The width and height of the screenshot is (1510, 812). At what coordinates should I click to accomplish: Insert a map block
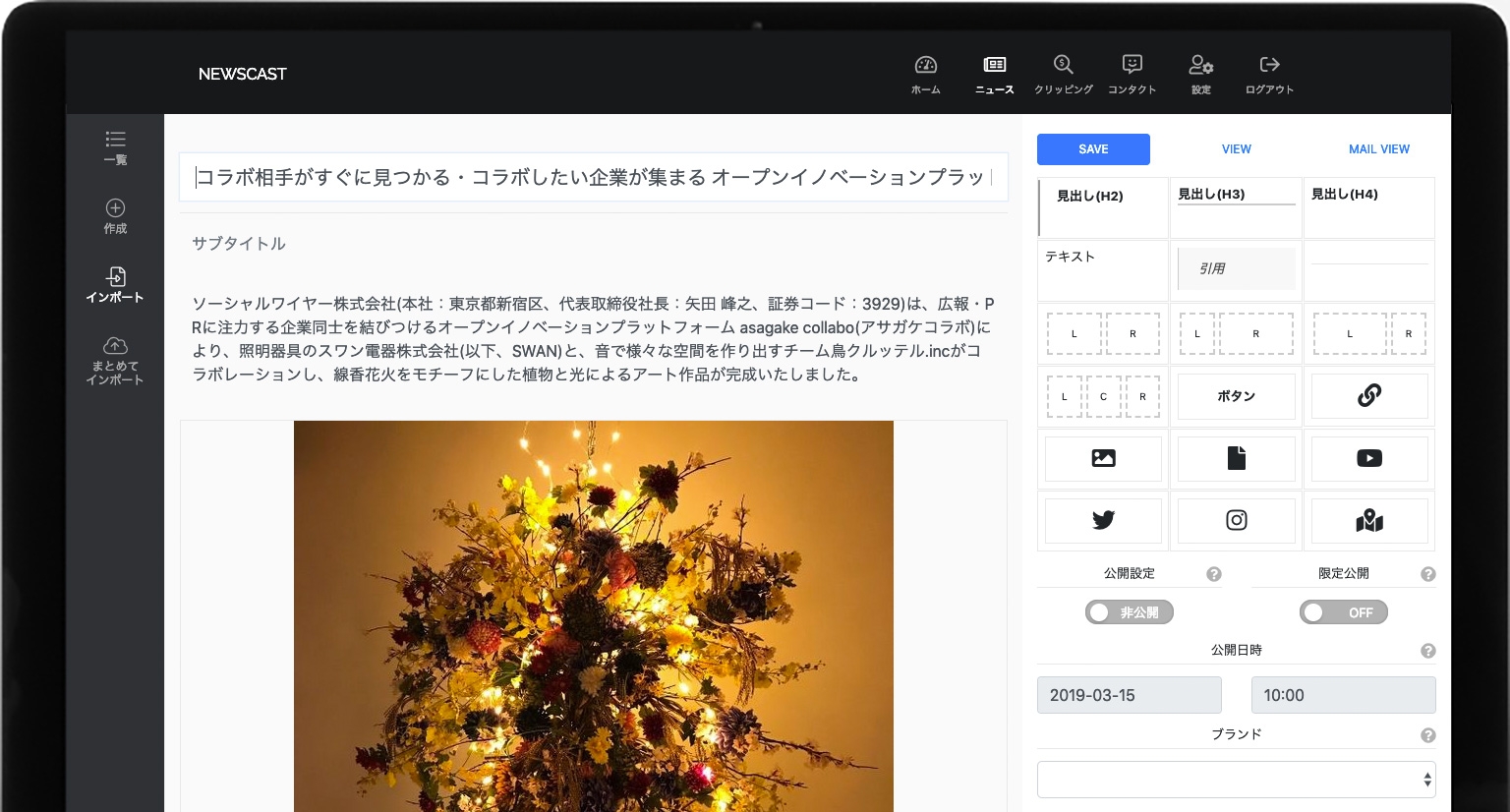point(1369,520)
